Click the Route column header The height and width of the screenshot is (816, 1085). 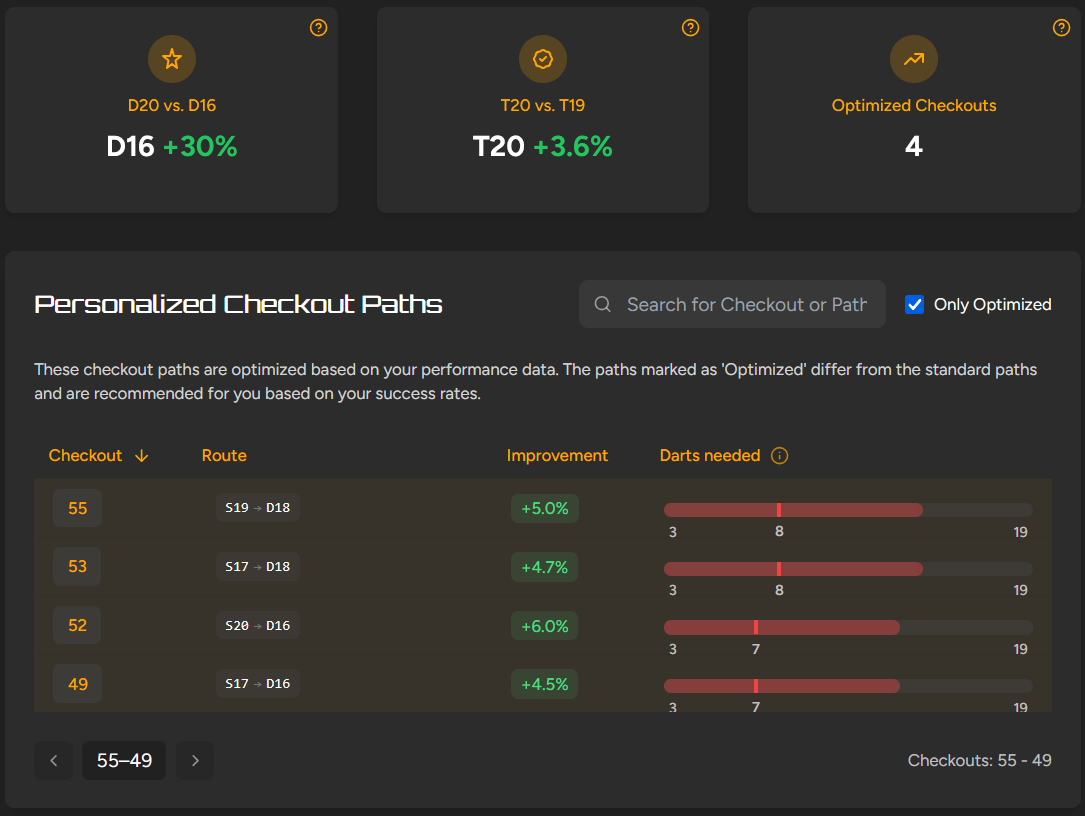coord(224,455)
